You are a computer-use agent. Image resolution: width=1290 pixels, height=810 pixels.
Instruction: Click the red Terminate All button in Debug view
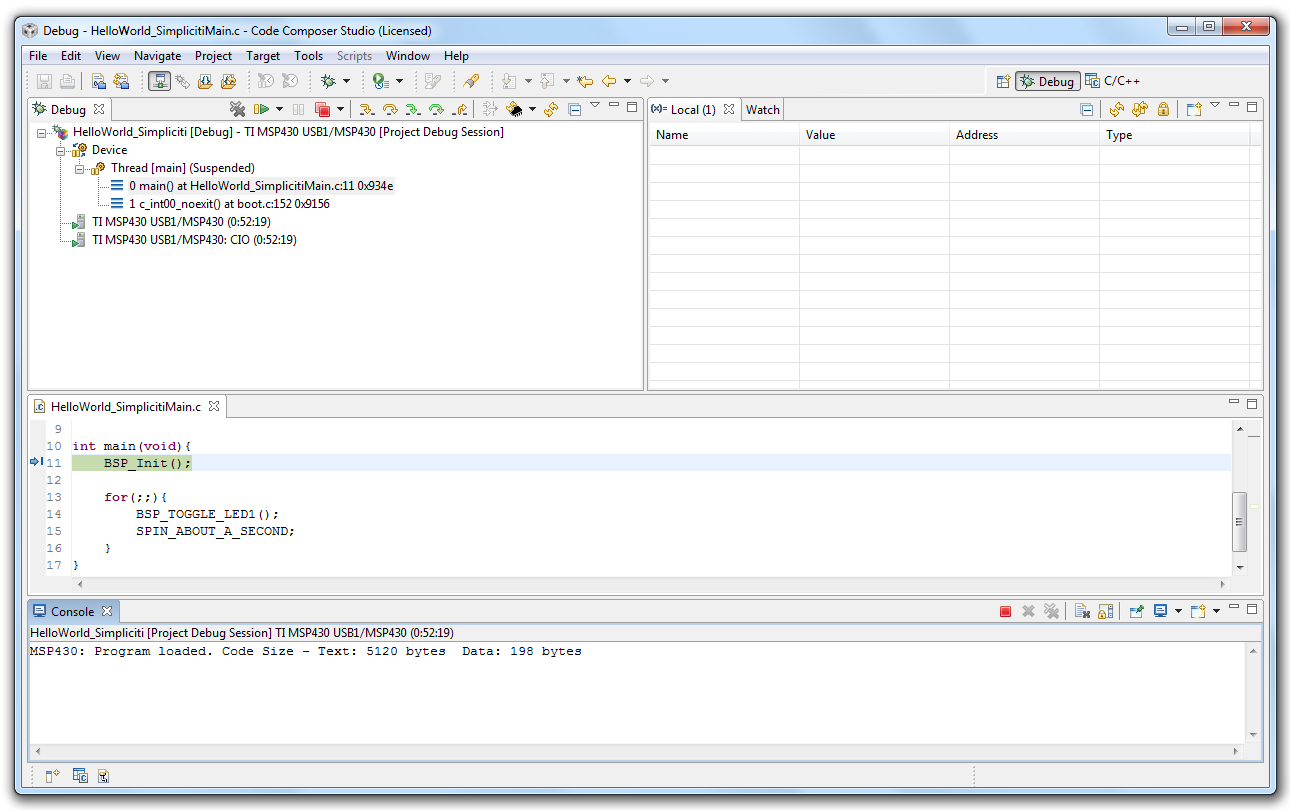(x=322, y=109)
